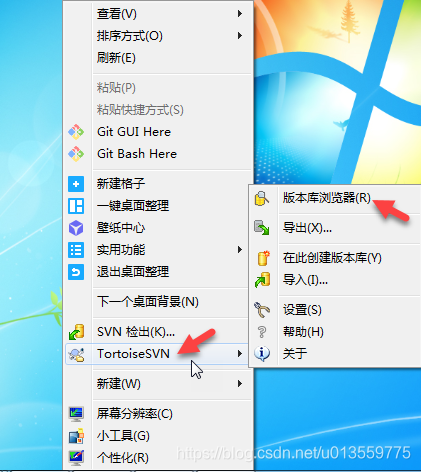Click 小工具(G) menu text
Image resolution: width=421 pixels, height=472 pixels.
(123, 436)
